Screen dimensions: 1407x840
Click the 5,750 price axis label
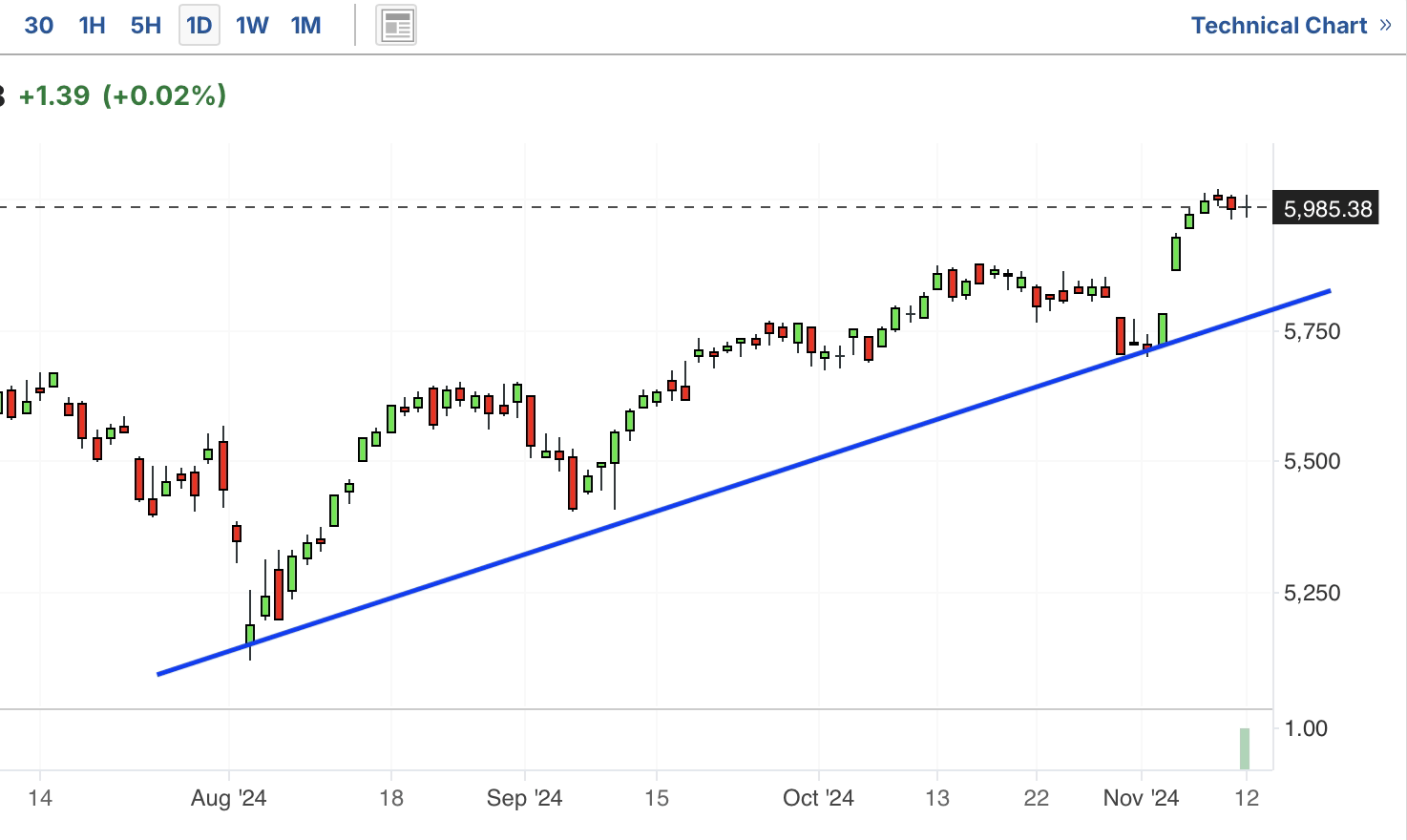1312,331
